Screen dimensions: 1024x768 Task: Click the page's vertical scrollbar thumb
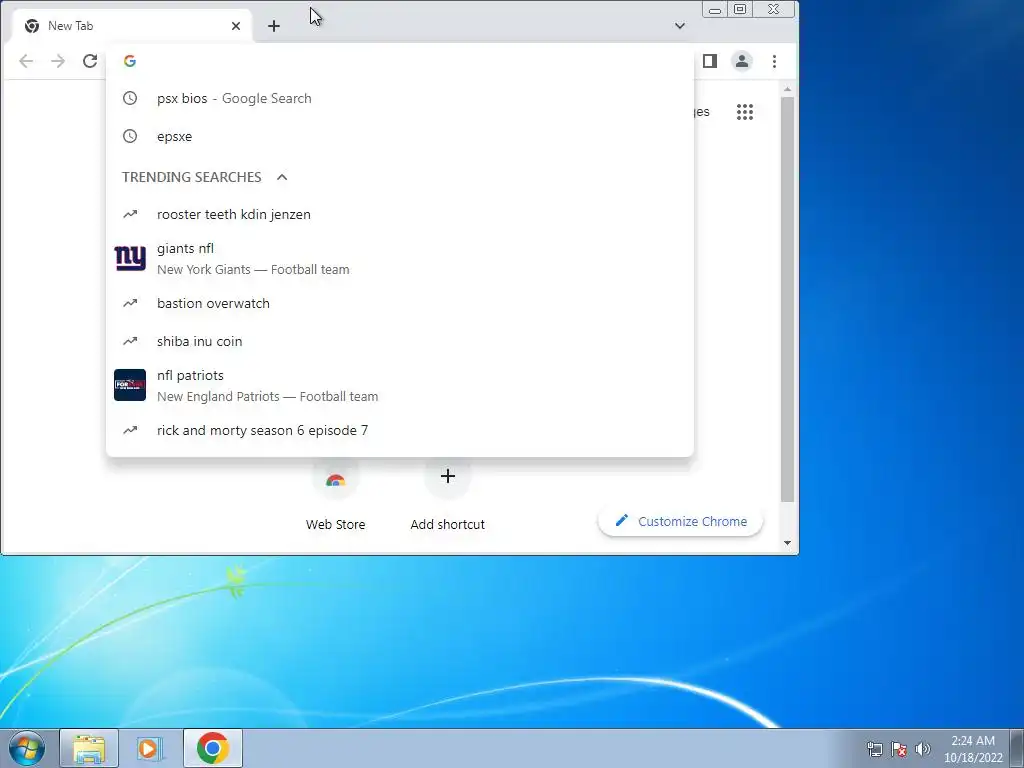788,299
